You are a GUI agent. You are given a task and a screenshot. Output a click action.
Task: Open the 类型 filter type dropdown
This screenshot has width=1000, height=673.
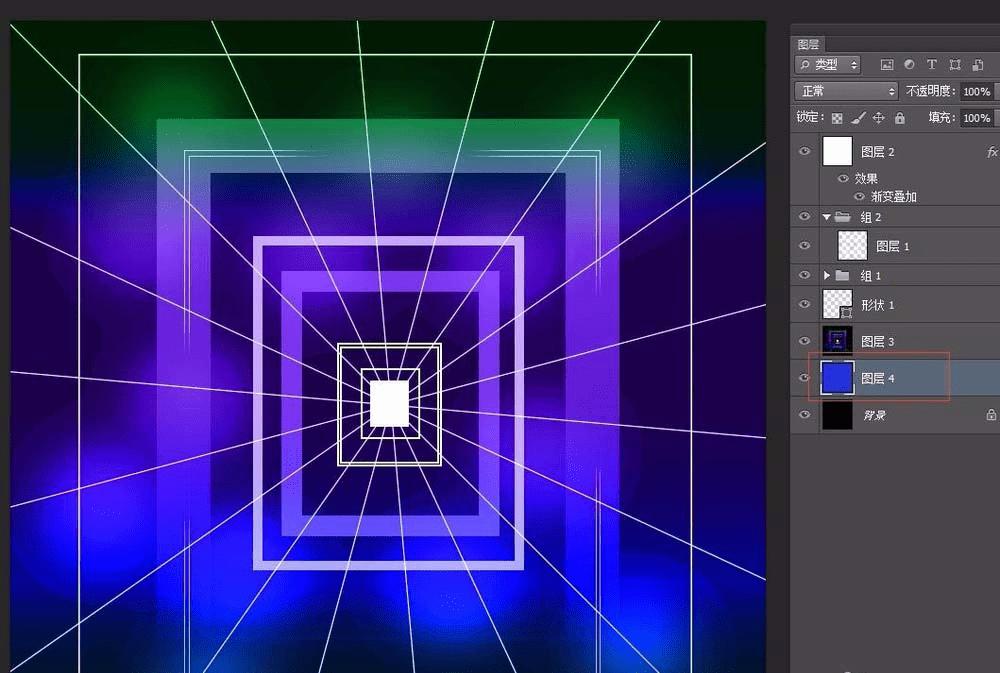828,64
